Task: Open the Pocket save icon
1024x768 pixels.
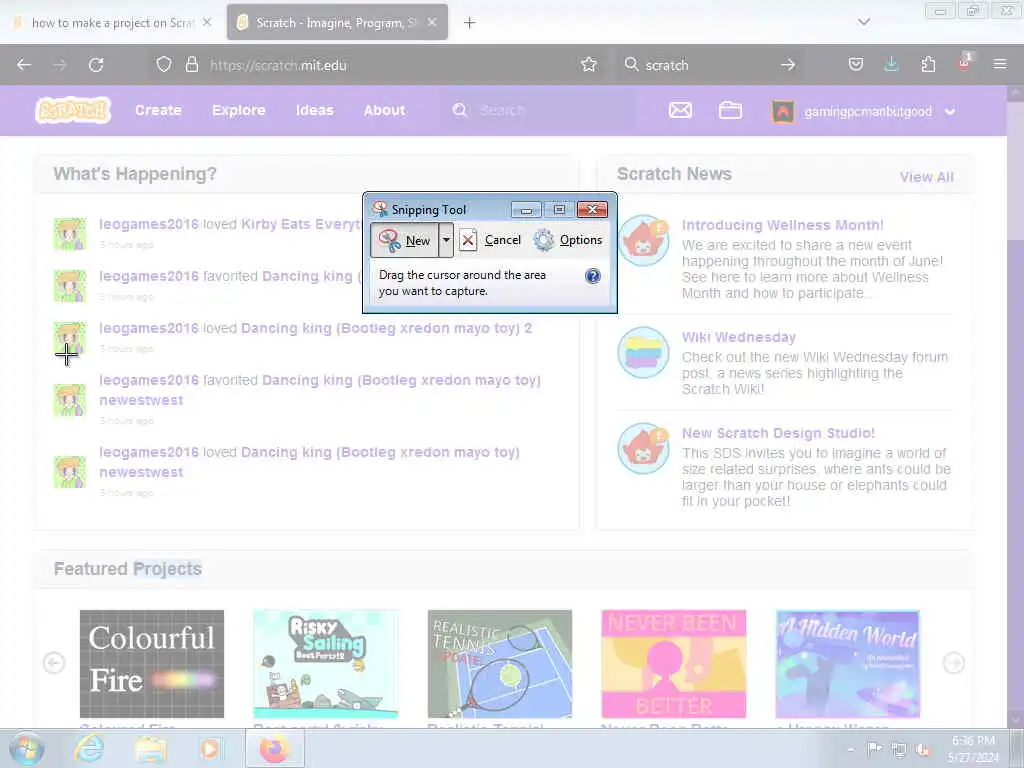Action: (x=856, y=65)
